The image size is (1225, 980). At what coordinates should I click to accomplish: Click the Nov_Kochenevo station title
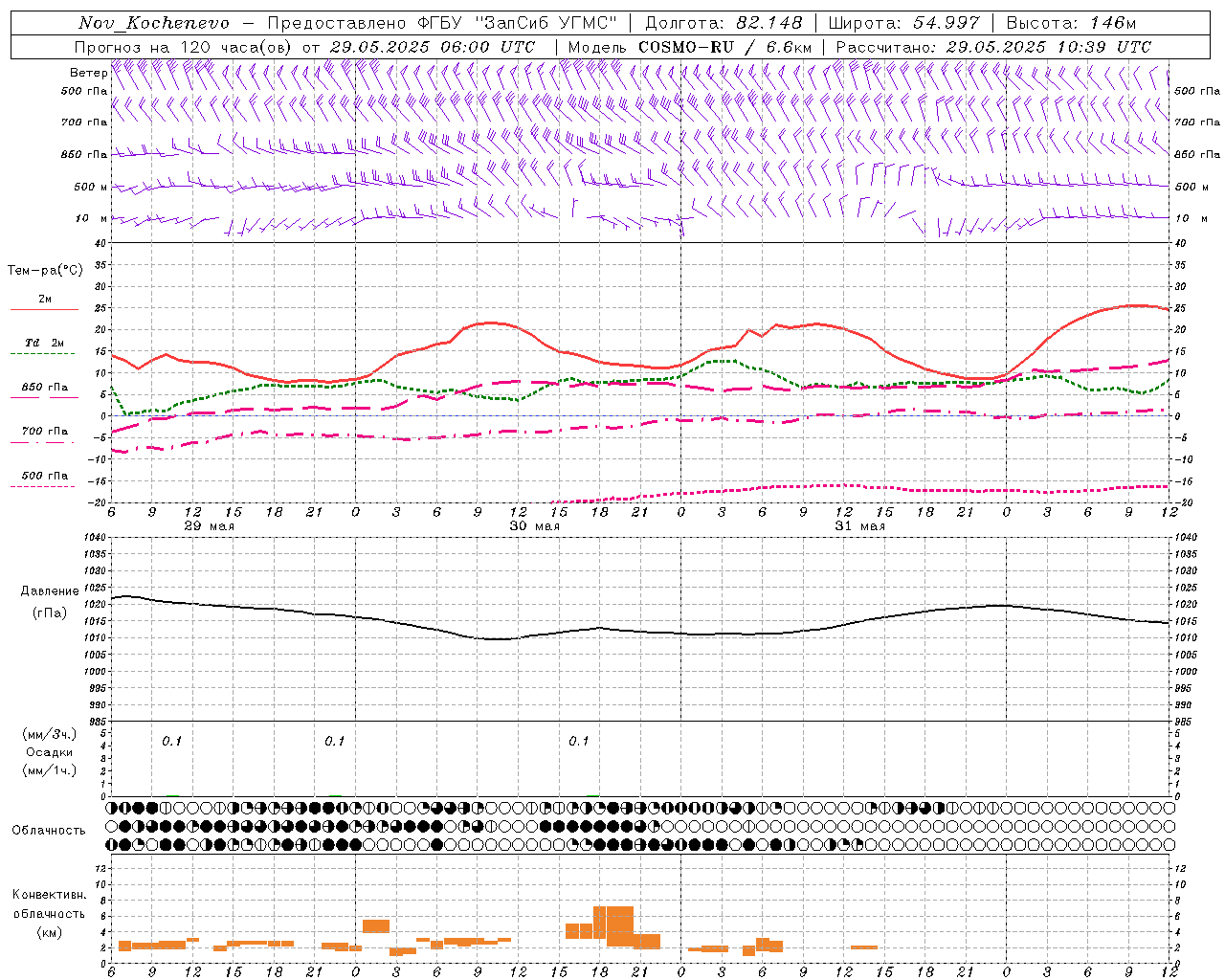[154, 23]
